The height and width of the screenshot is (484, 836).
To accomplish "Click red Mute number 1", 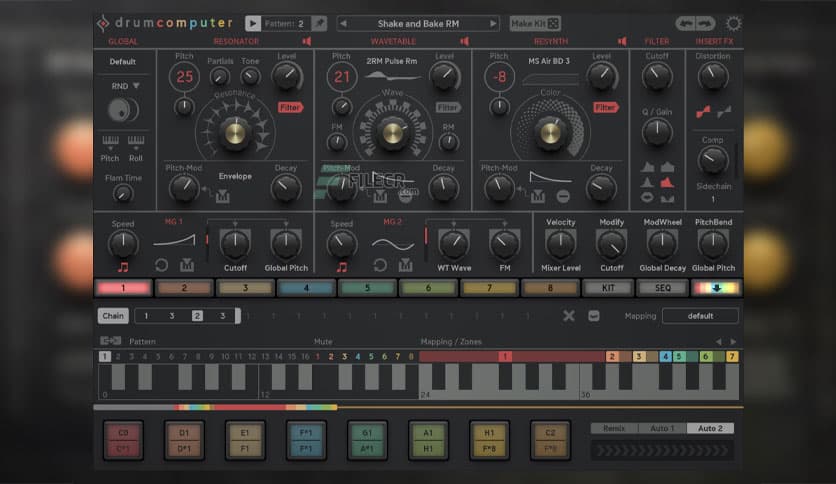I will (318, 357).
